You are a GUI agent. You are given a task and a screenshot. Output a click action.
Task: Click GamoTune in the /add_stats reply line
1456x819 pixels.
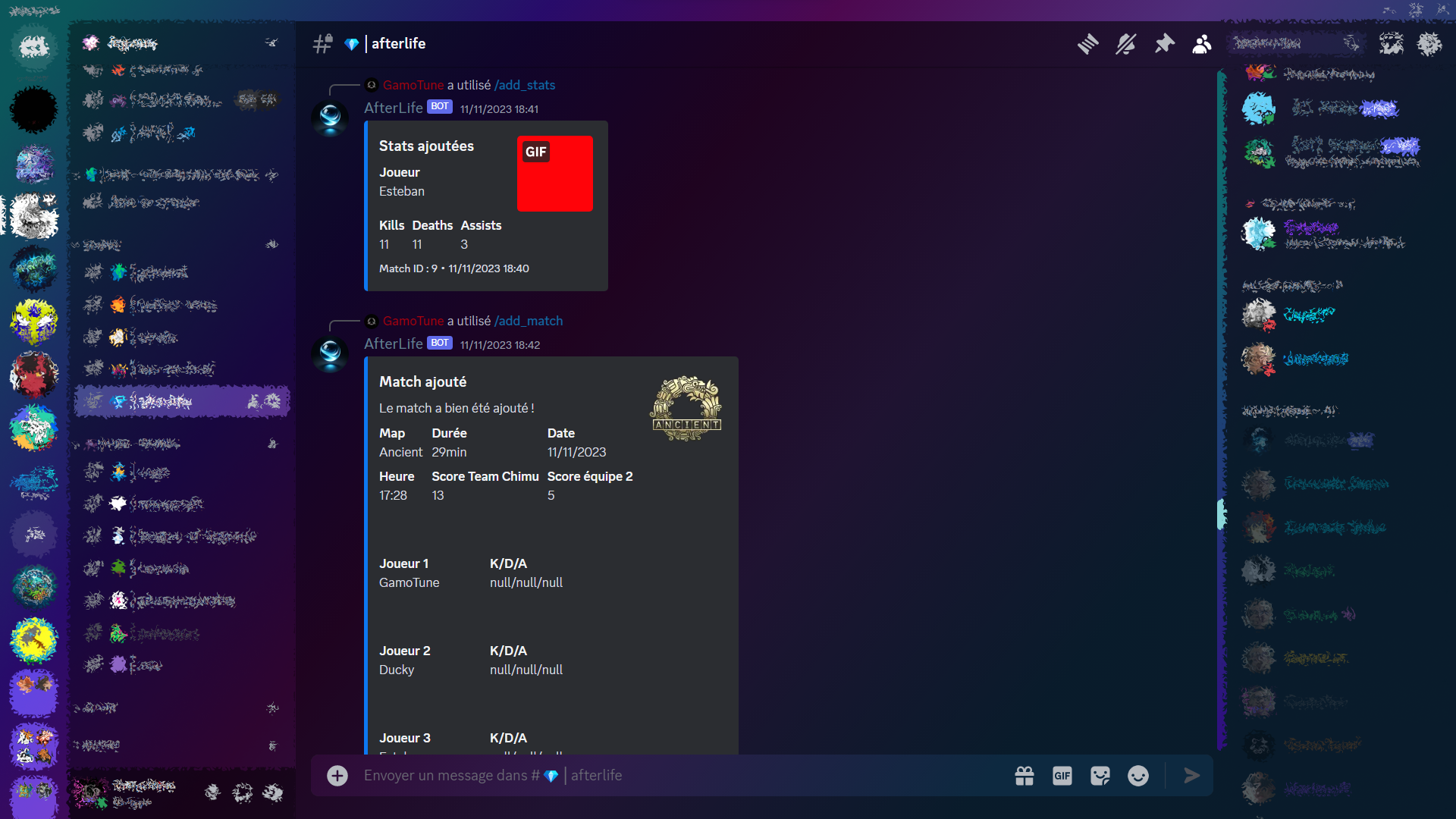pyautogui.click(x=413, y=85)
